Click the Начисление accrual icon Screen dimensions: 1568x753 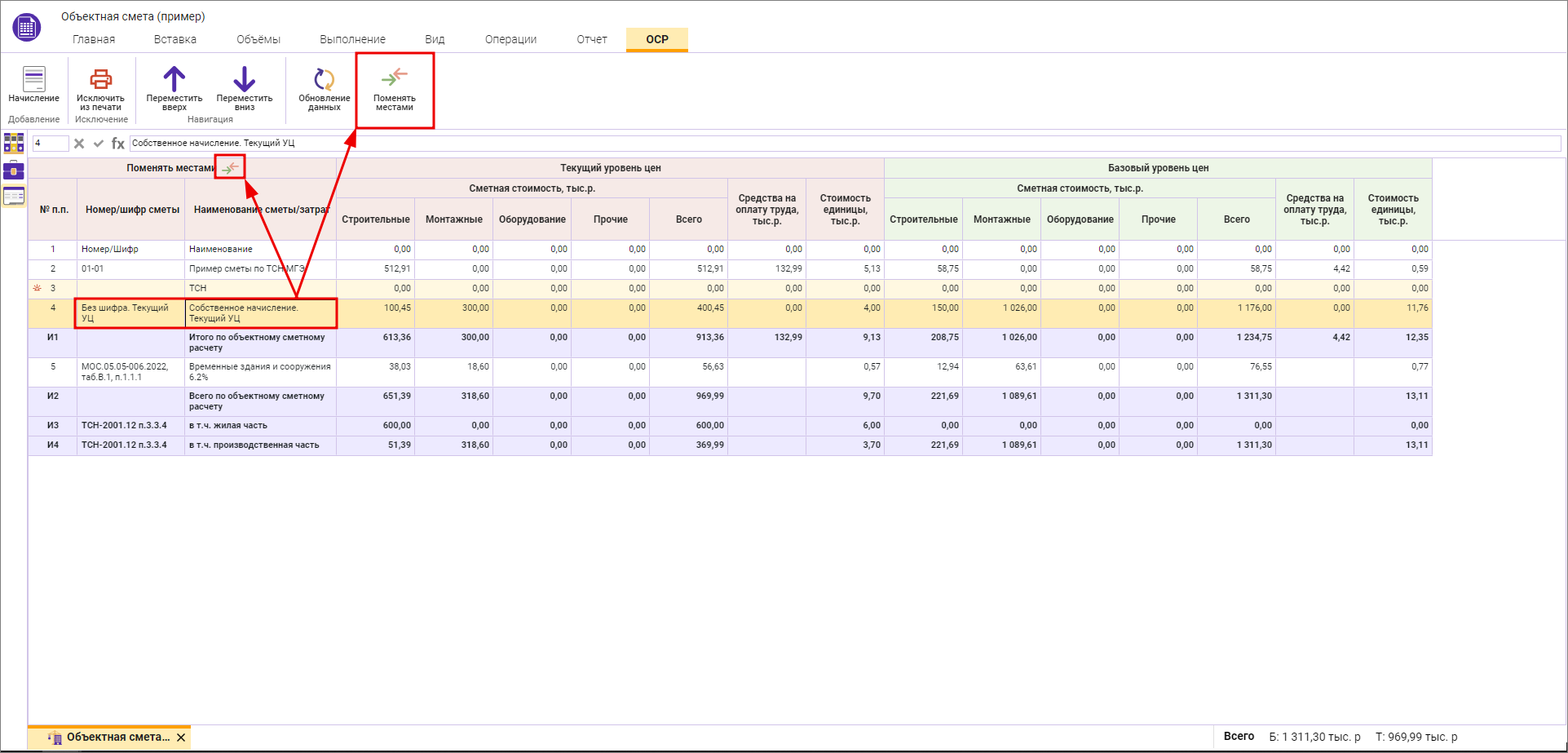33,80
